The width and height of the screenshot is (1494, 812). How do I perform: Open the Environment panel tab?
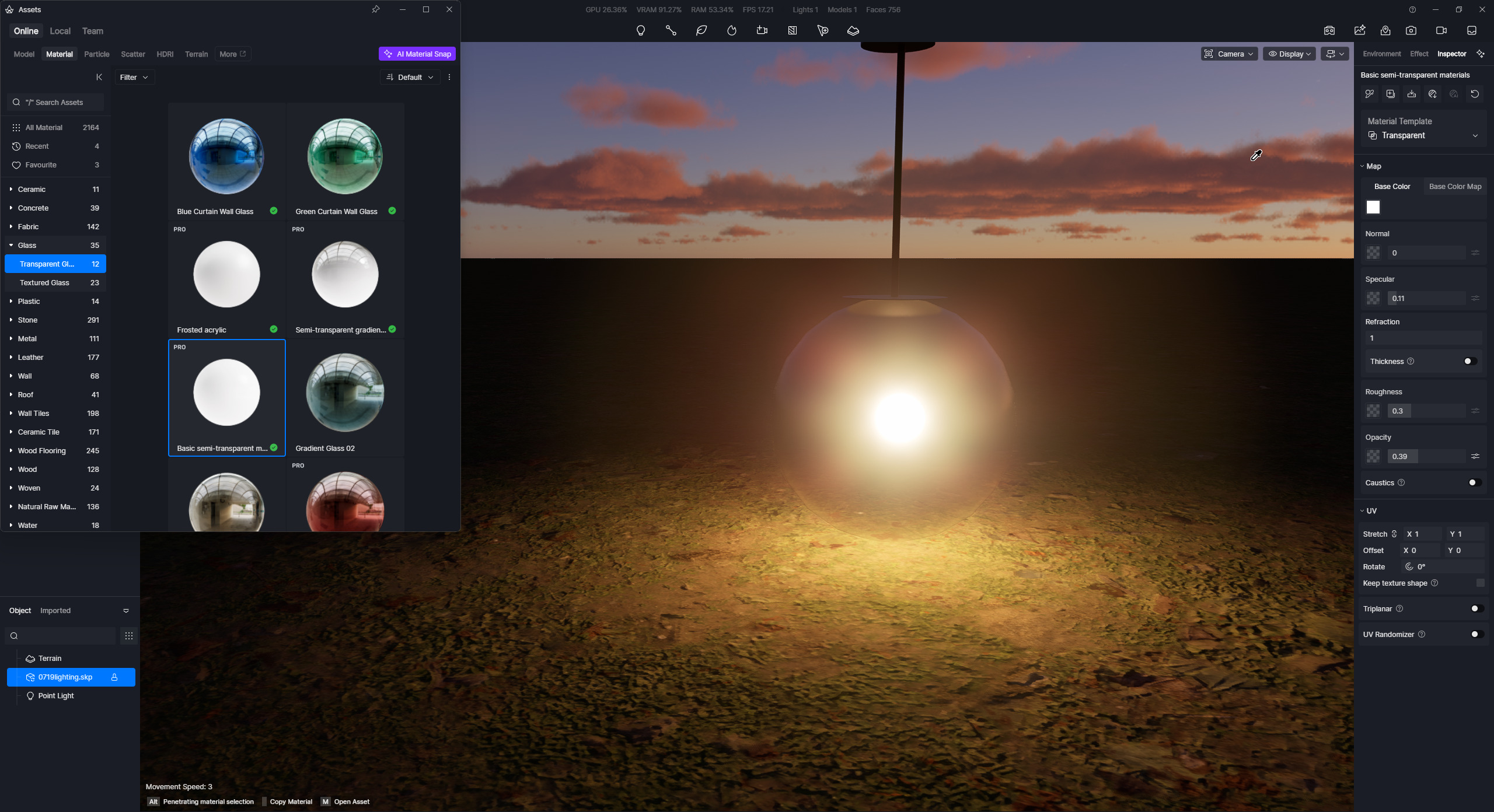(1381, 54)
